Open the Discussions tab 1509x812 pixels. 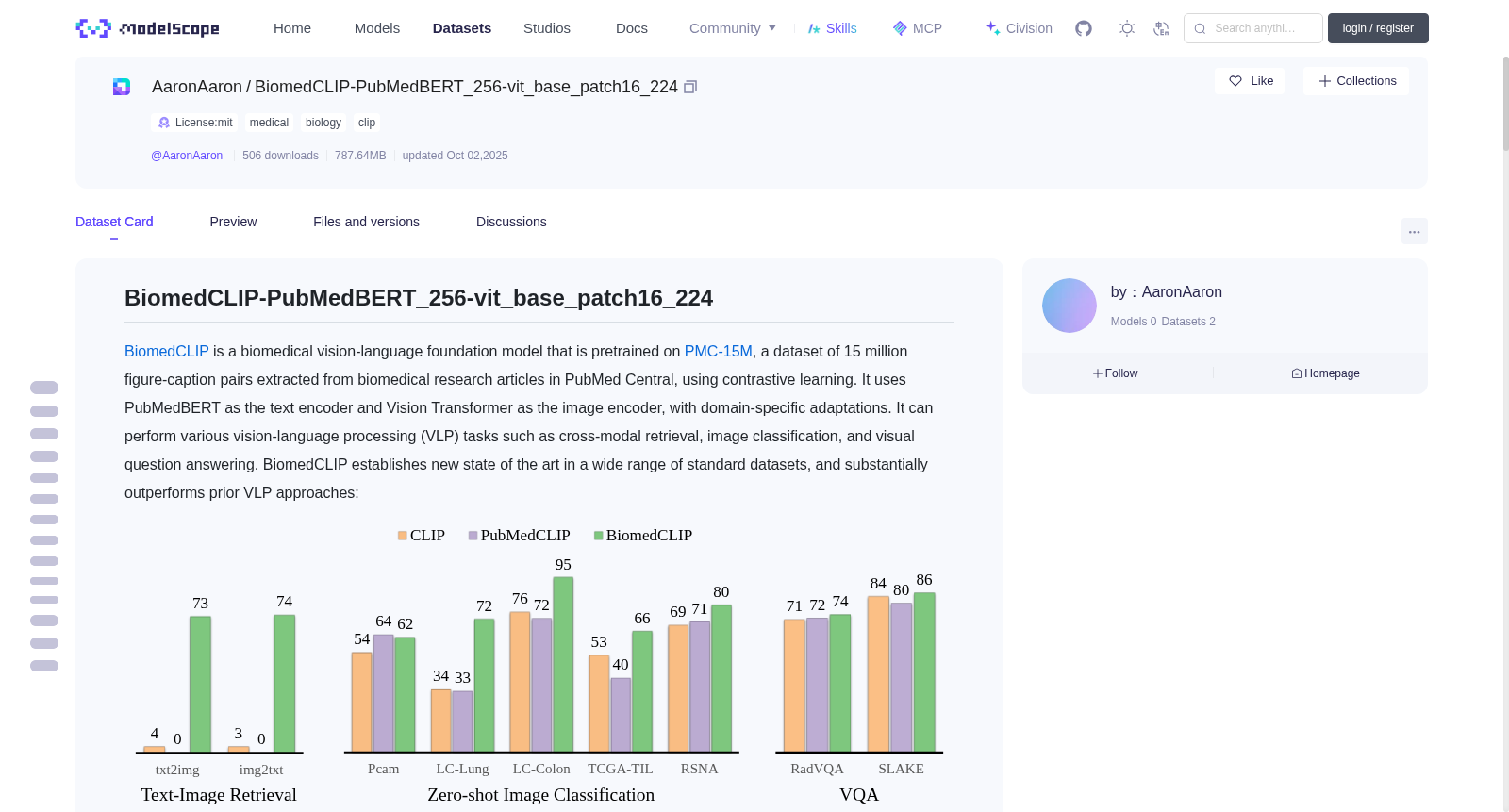[x=511, y=222]
